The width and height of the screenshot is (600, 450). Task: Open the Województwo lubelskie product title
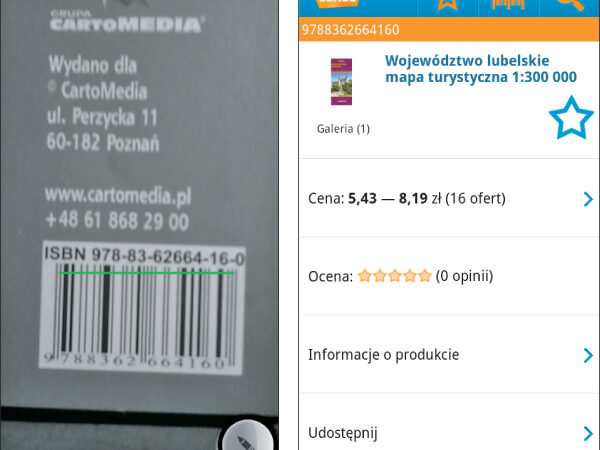(x=481, y=69)
